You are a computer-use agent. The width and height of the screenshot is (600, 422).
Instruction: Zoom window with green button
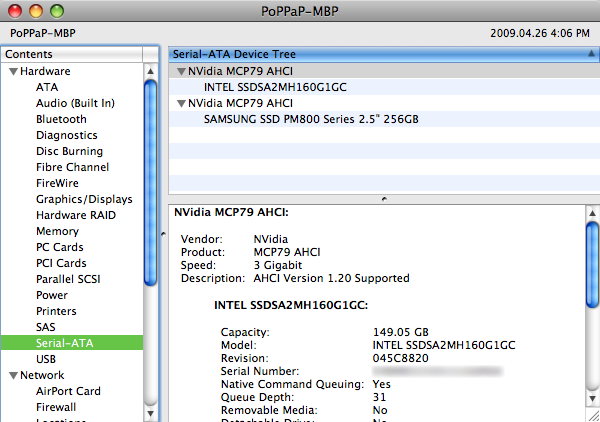tap(57, 11)
